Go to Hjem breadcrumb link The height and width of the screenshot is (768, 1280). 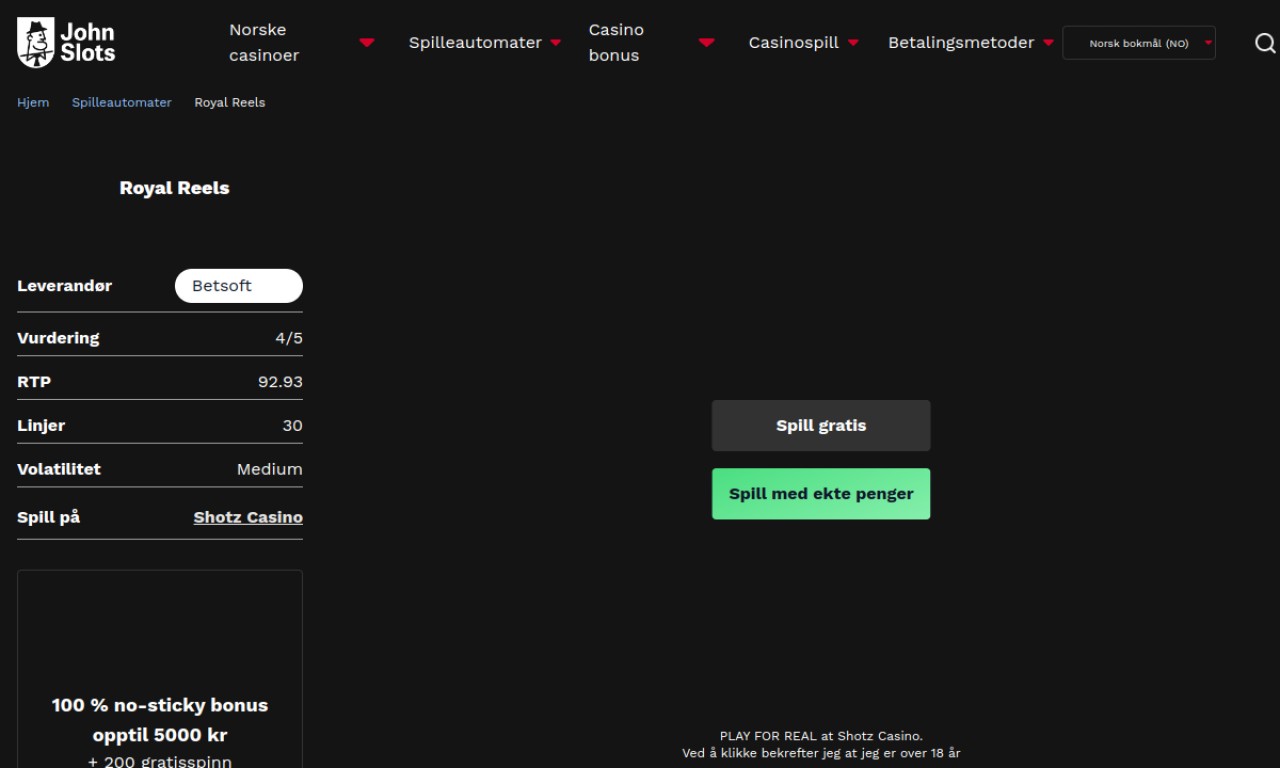[33, 103]
